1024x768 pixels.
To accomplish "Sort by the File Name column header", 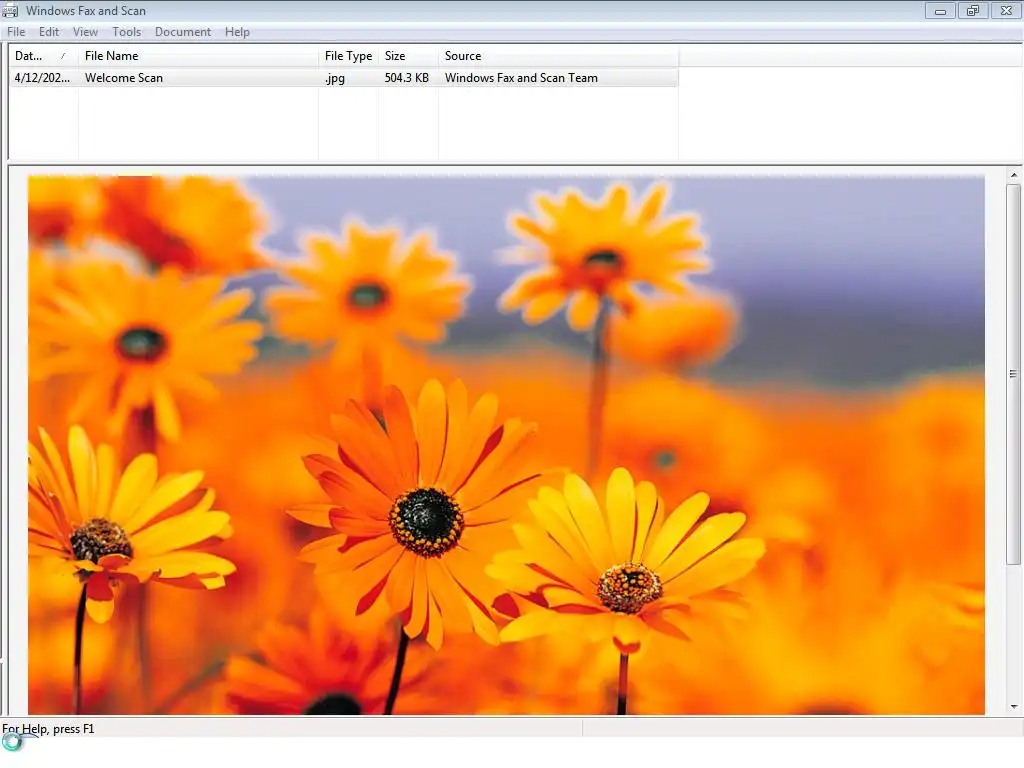I will pyautogui.click(x=198, y=56).
